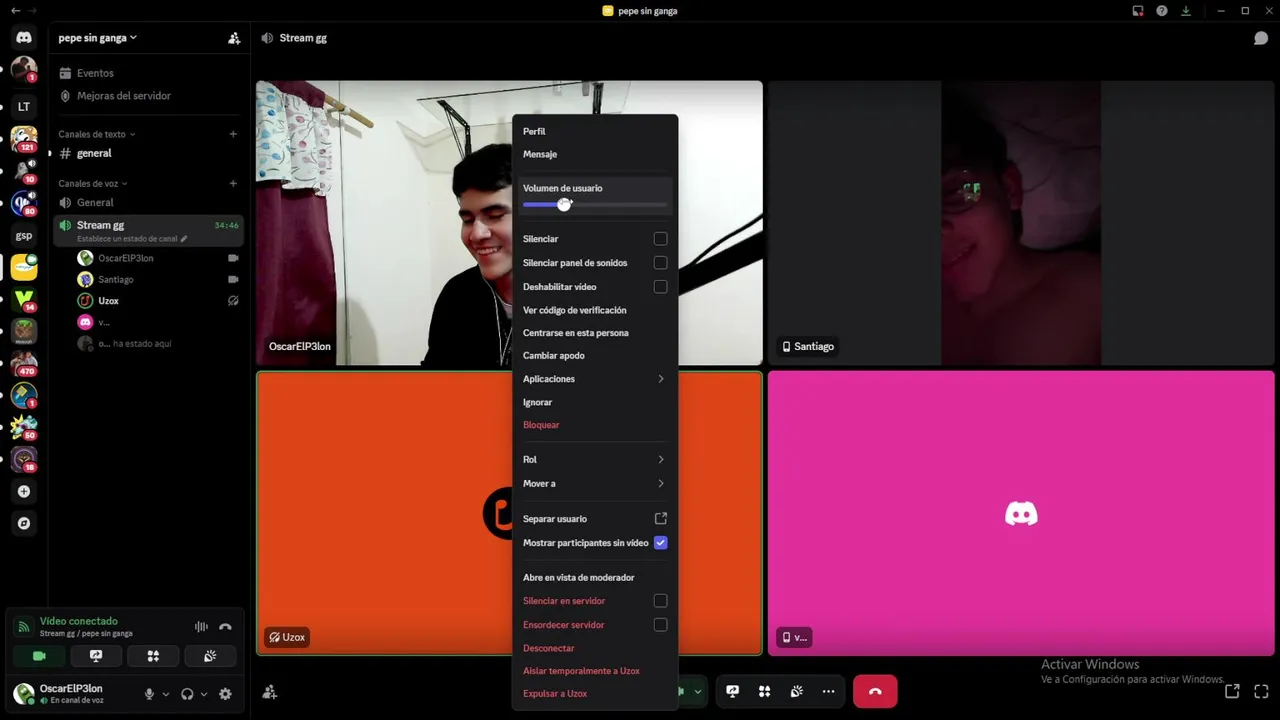
Task: Click red hang up call button
Action: click(875, 691)
